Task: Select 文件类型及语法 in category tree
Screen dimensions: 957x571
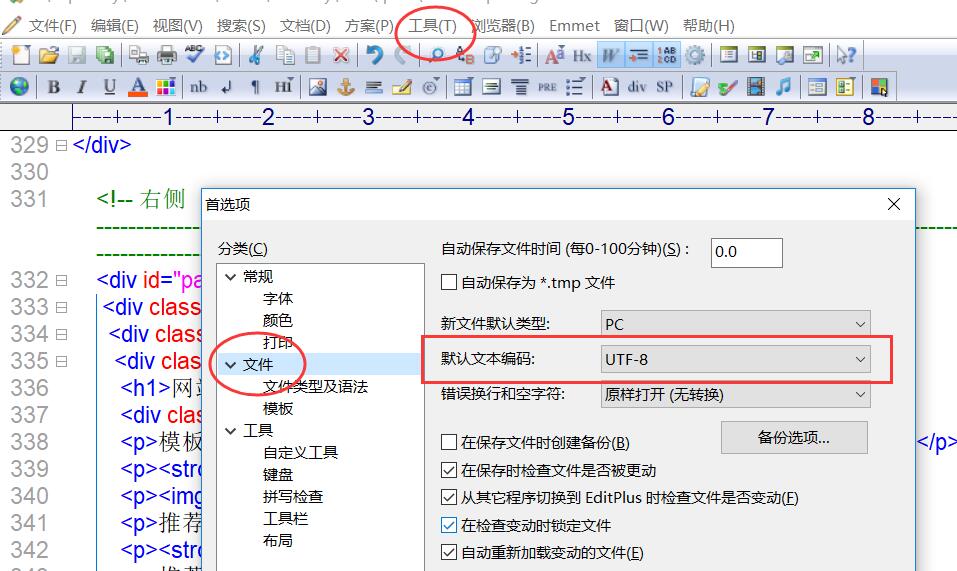Action: click(x=315, y=386)
